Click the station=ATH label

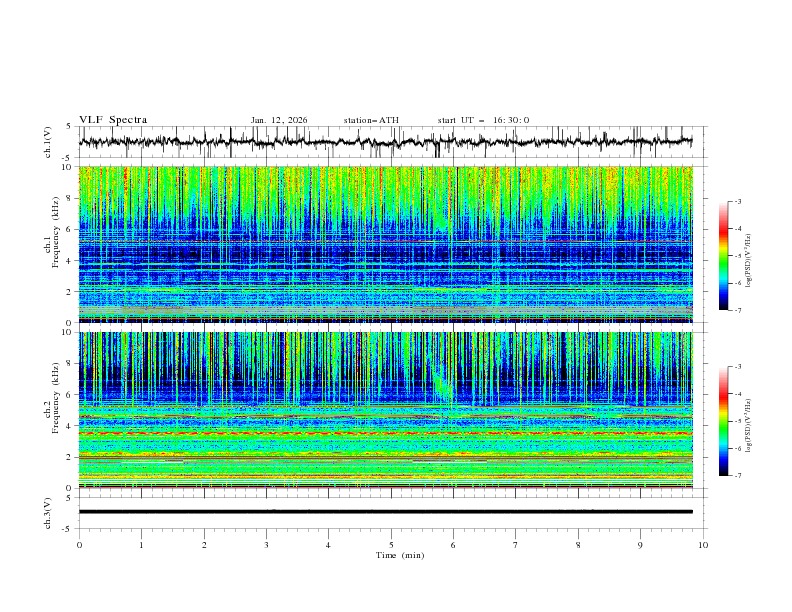[x=371, y=120]
